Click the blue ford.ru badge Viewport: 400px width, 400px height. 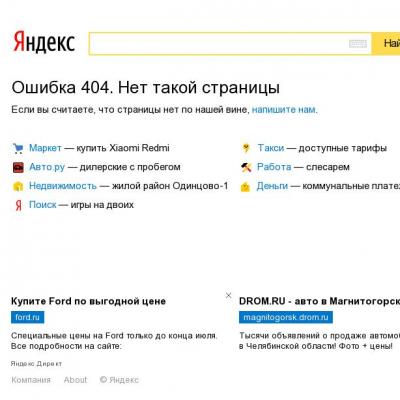[27, 317]
